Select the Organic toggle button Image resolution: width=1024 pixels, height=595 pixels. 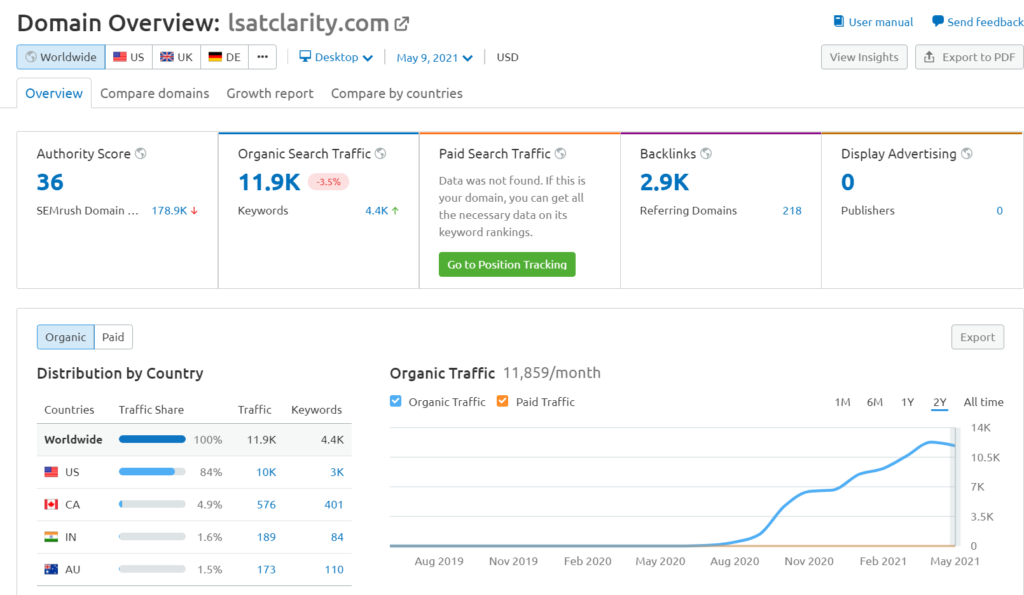(x=65, y=337)
